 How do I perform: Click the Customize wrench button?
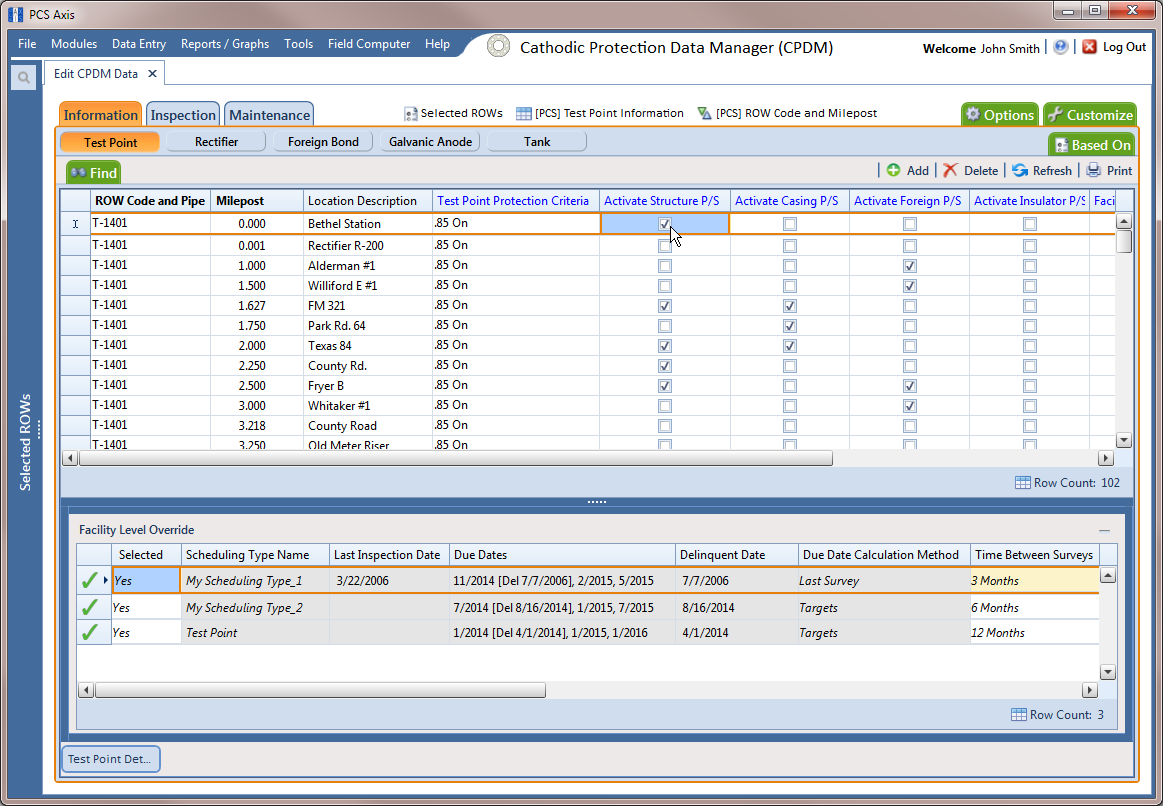click(1090, 115)
